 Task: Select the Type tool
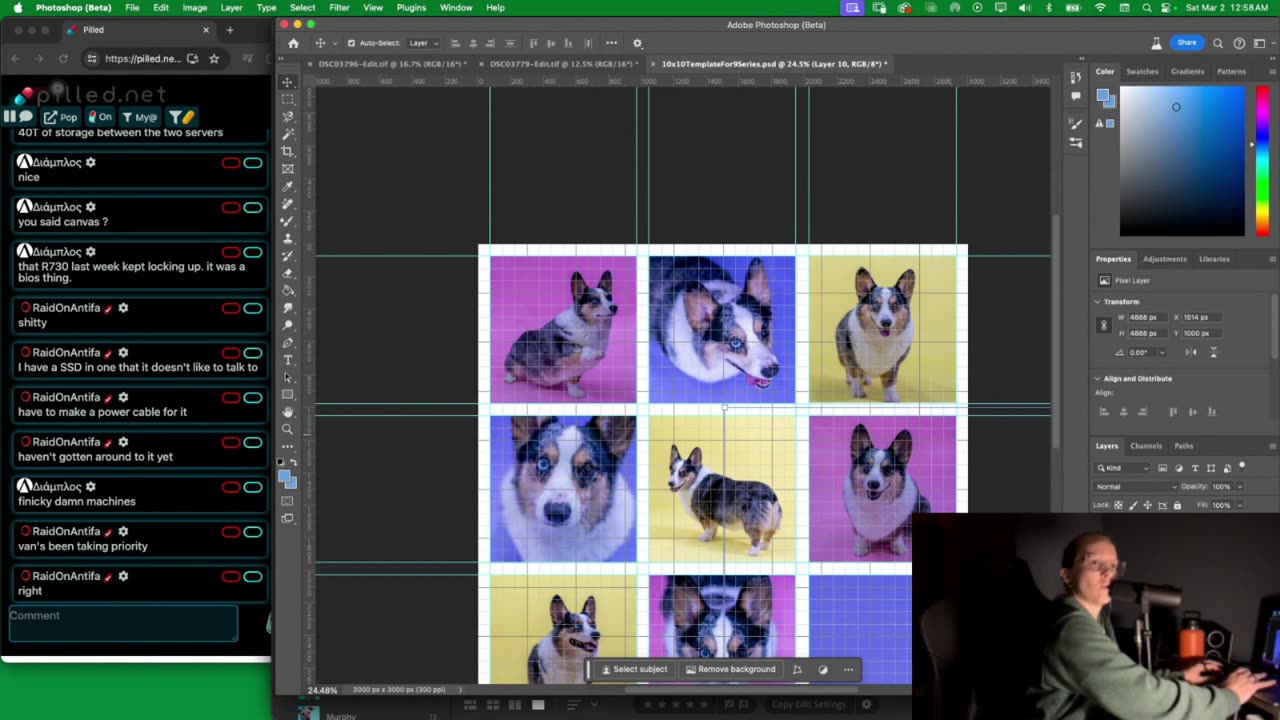[x=287, y=360]
